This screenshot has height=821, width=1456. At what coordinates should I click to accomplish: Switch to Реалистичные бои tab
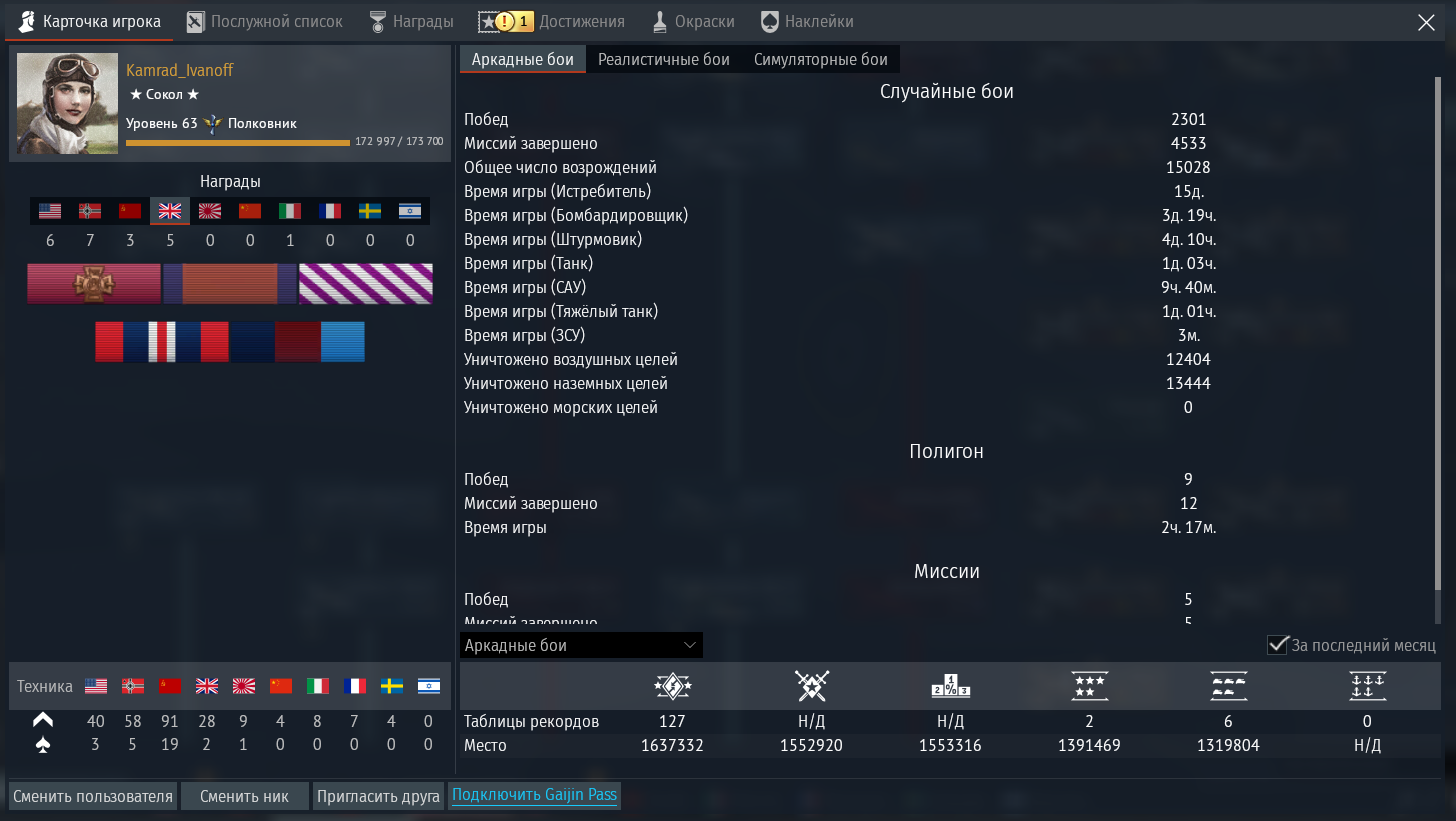(663, 59)
